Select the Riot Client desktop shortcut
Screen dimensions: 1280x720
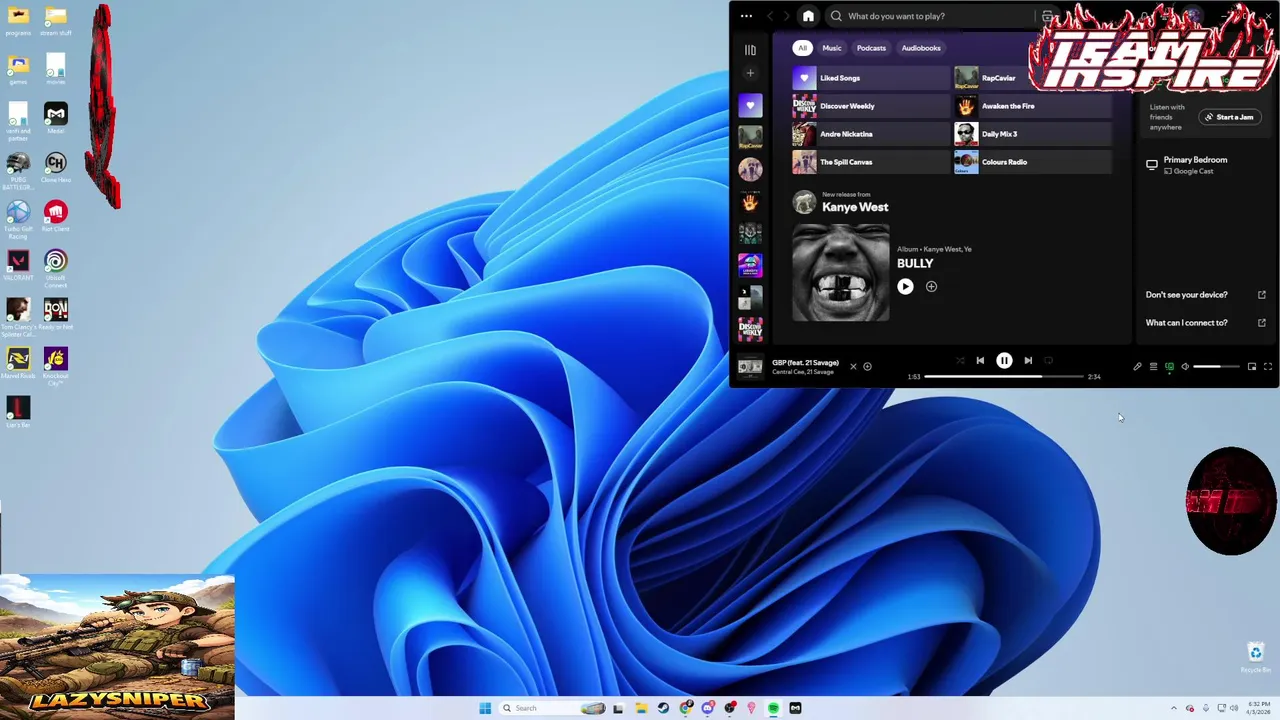pos(55,215)
